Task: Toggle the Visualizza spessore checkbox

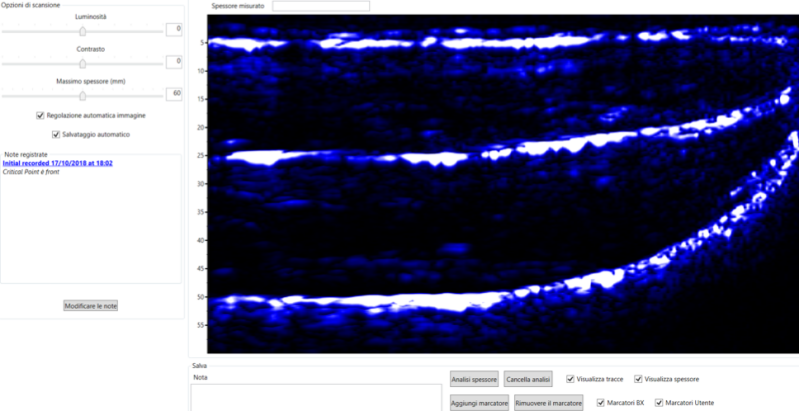Action: pyautogui.click(x=639, y=379)
